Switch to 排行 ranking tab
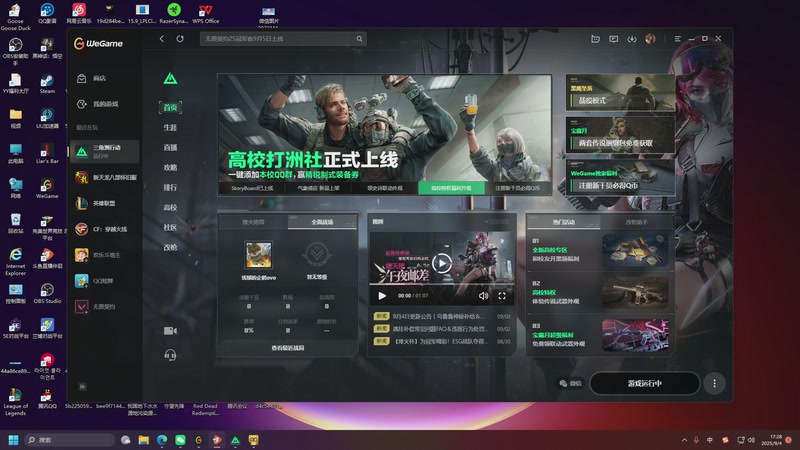 170,187
